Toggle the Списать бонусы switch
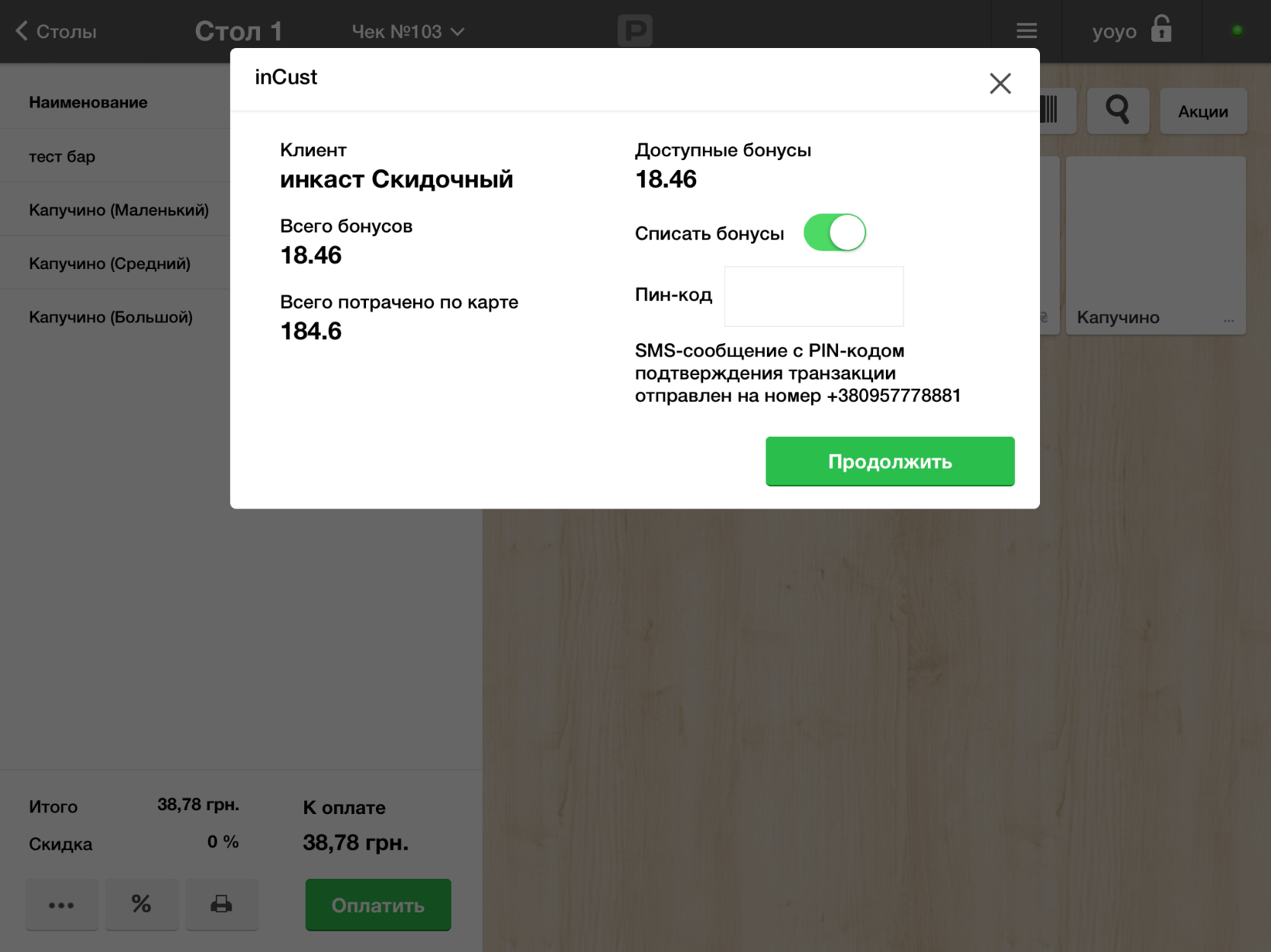 click(835, 232)
